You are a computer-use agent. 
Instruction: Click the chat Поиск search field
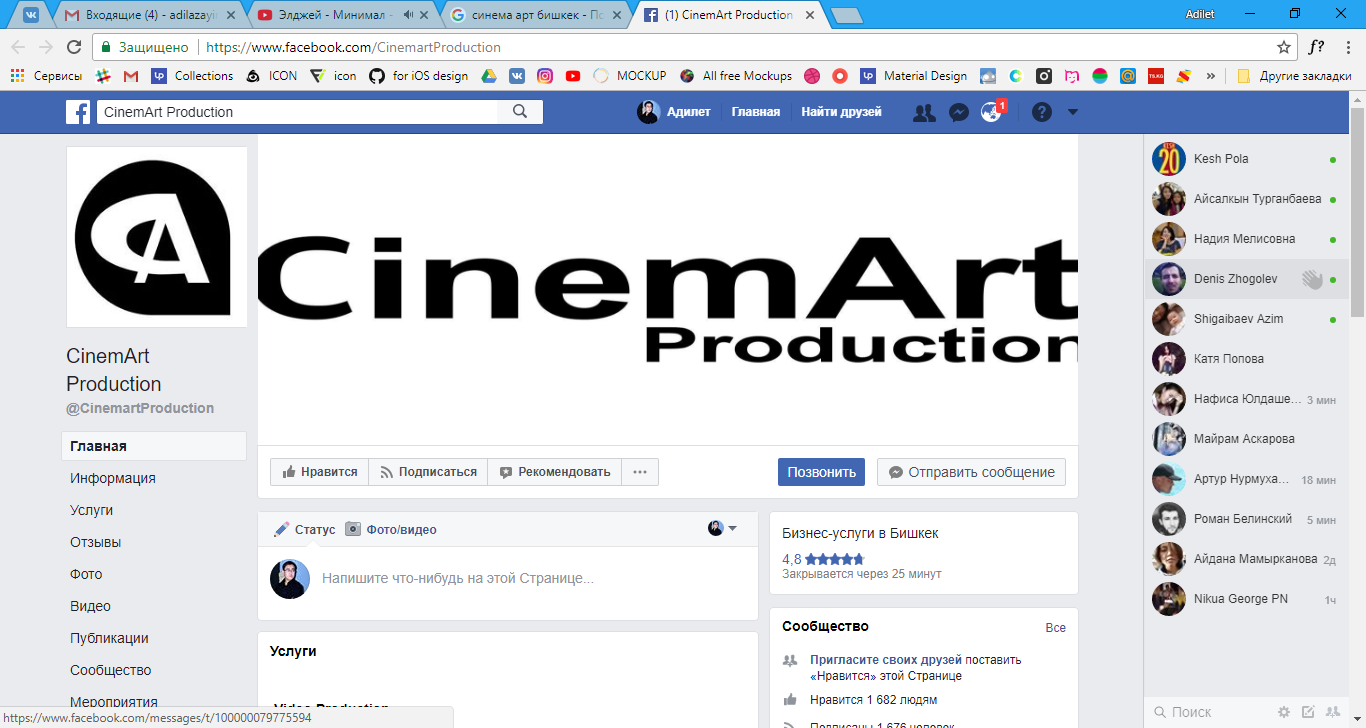coord(1210,712)
